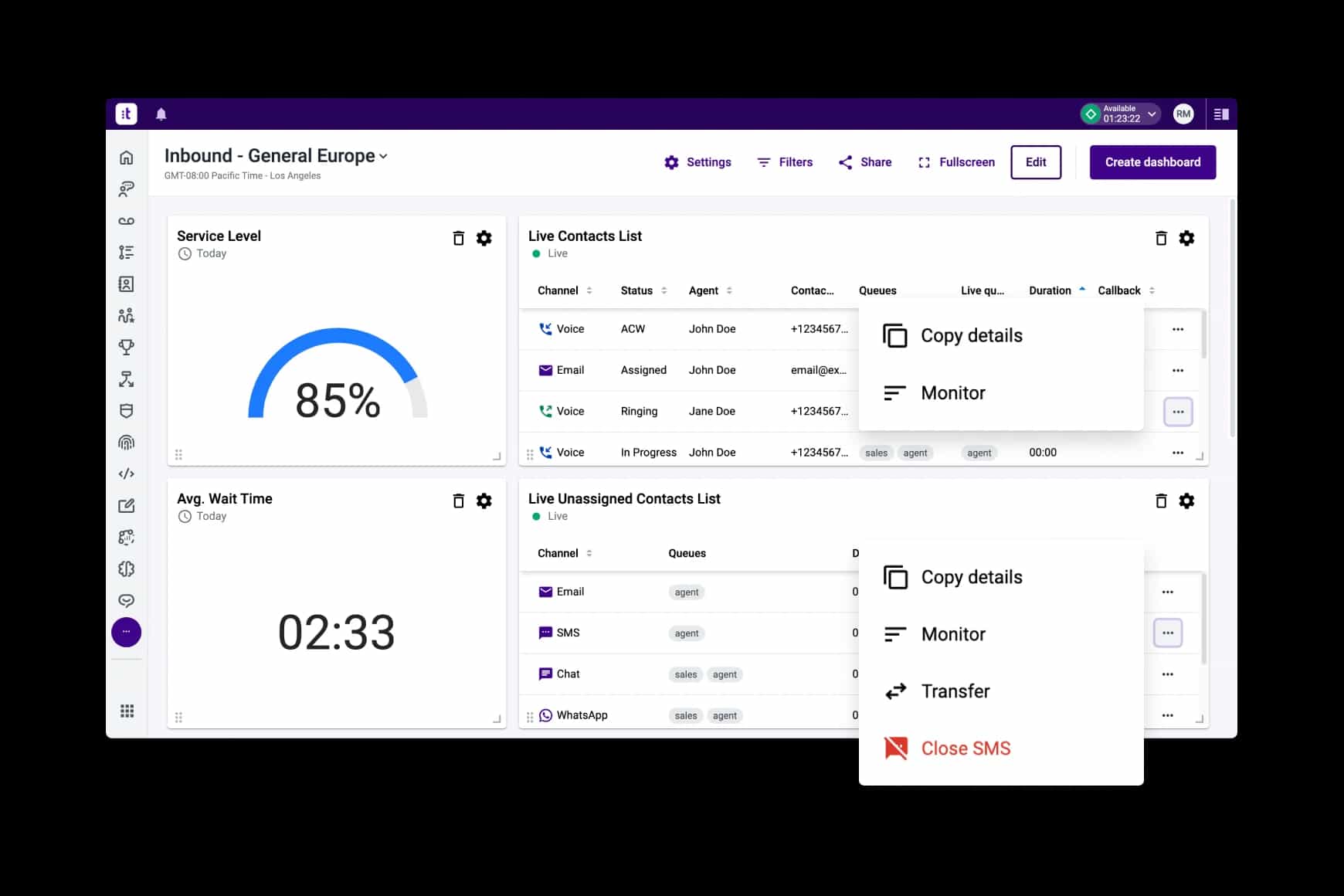Screen dimensions: 1344x896
Task: Choose Close SMS in the context menu
Action: (x=965, y=748)
